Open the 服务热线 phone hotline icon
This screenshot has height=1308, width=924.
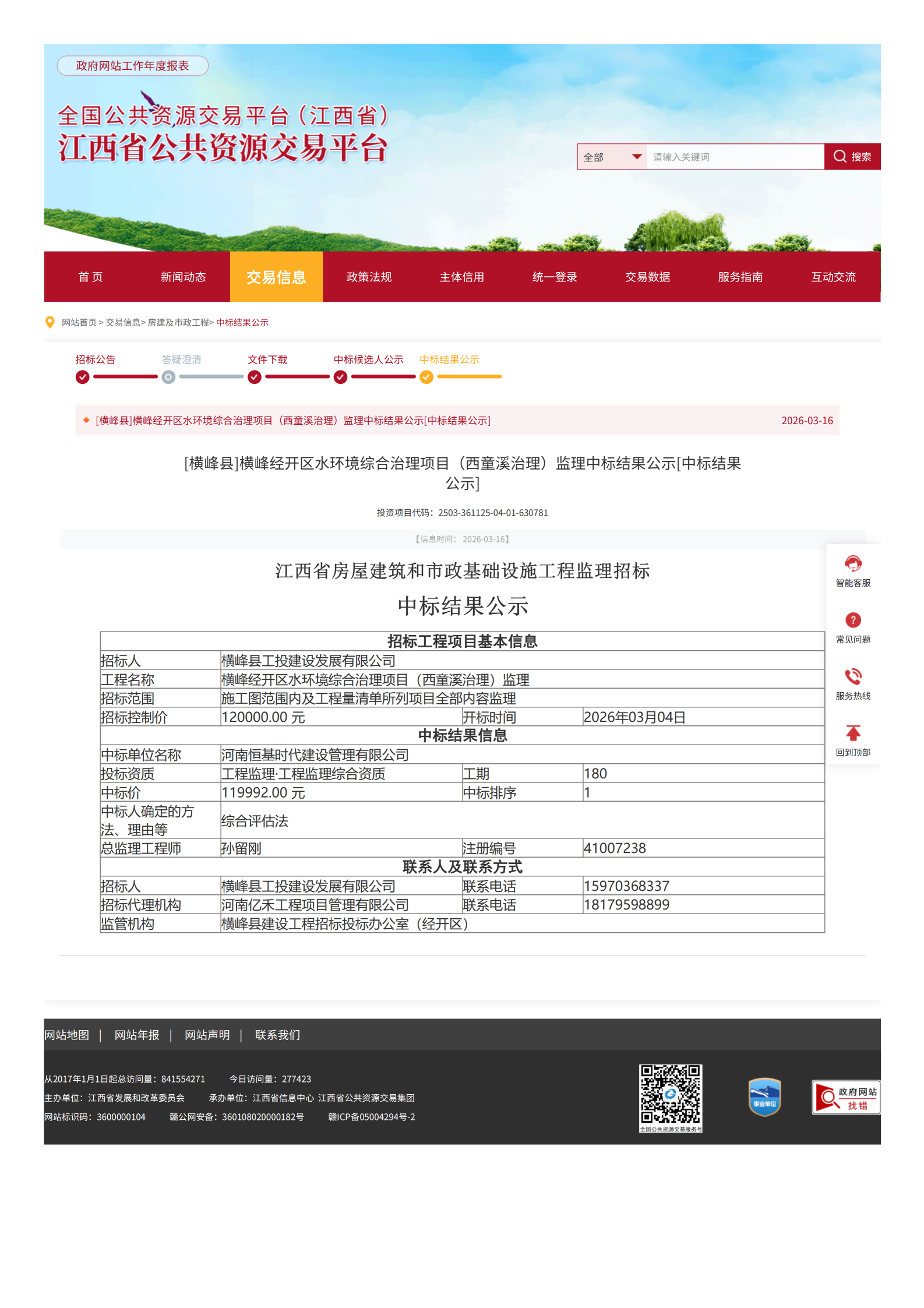[852, 677]
